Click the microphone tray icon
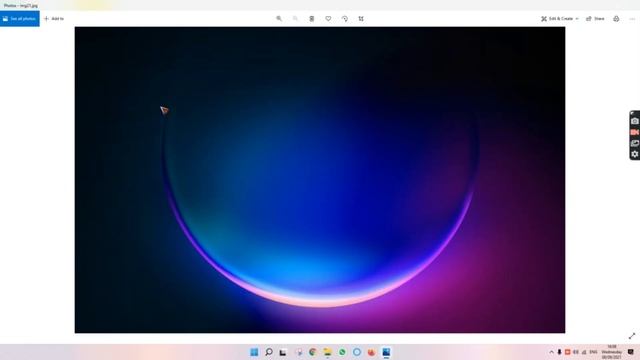This screenshot has height=360, width=640. 559,352
